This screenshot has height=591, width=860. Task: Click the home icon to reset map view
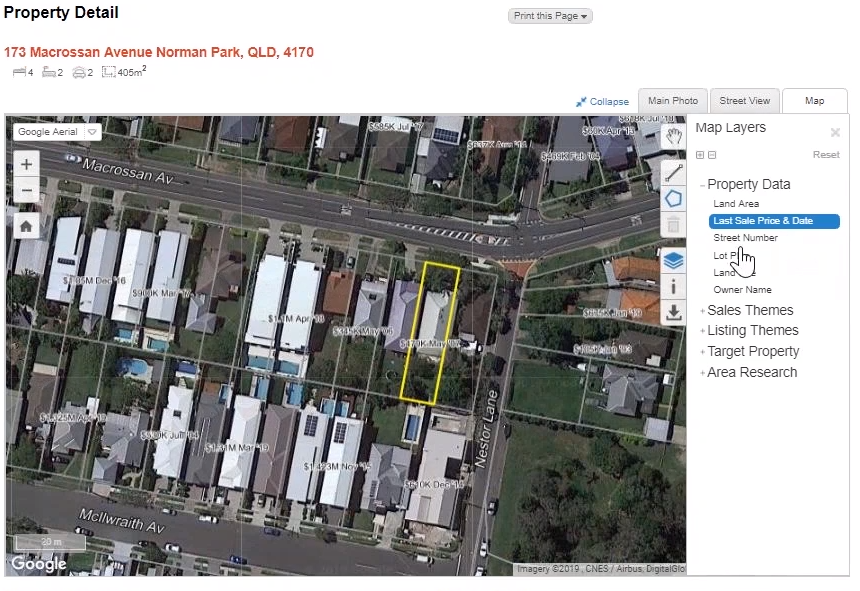click(x=25, y=225)
